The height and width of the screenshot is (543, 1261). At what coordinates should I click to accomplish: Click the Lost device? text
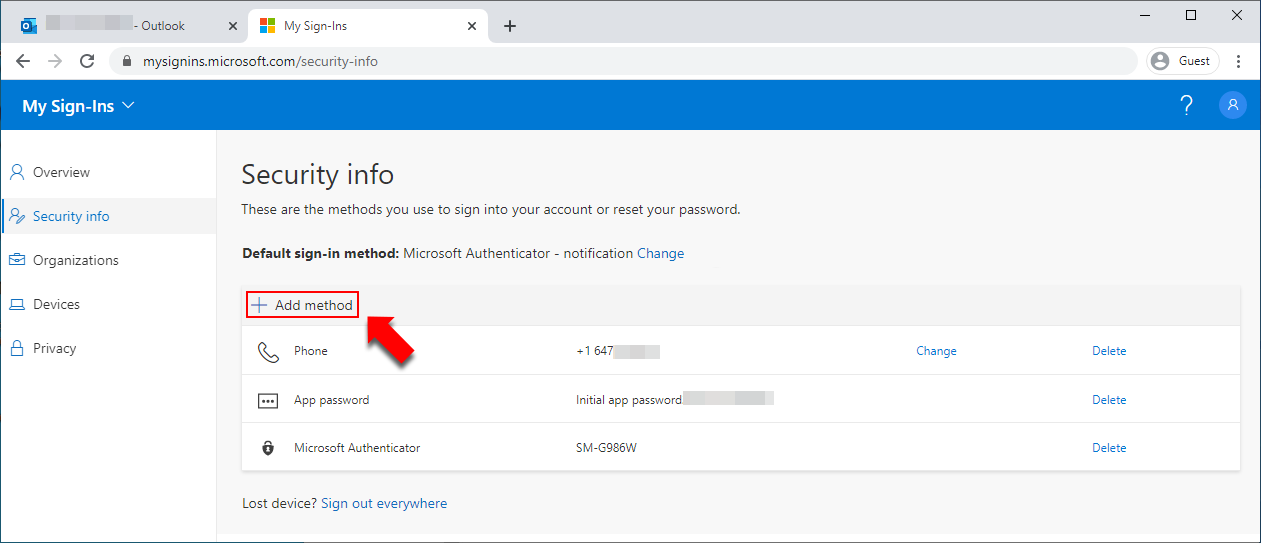click(280, 503)
